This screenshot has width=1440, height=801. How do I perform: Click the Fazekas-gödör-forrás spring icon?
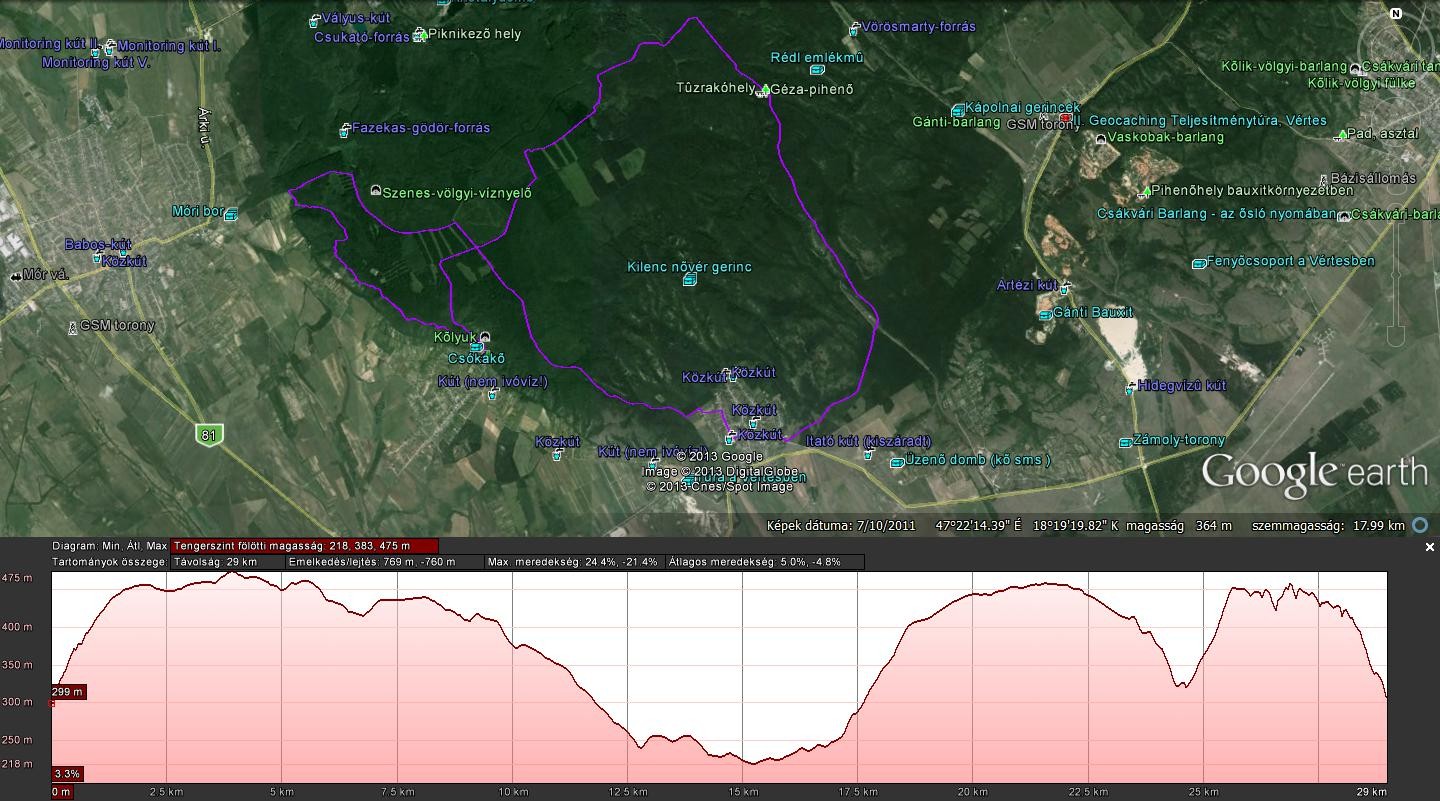[x=345, y=130]
